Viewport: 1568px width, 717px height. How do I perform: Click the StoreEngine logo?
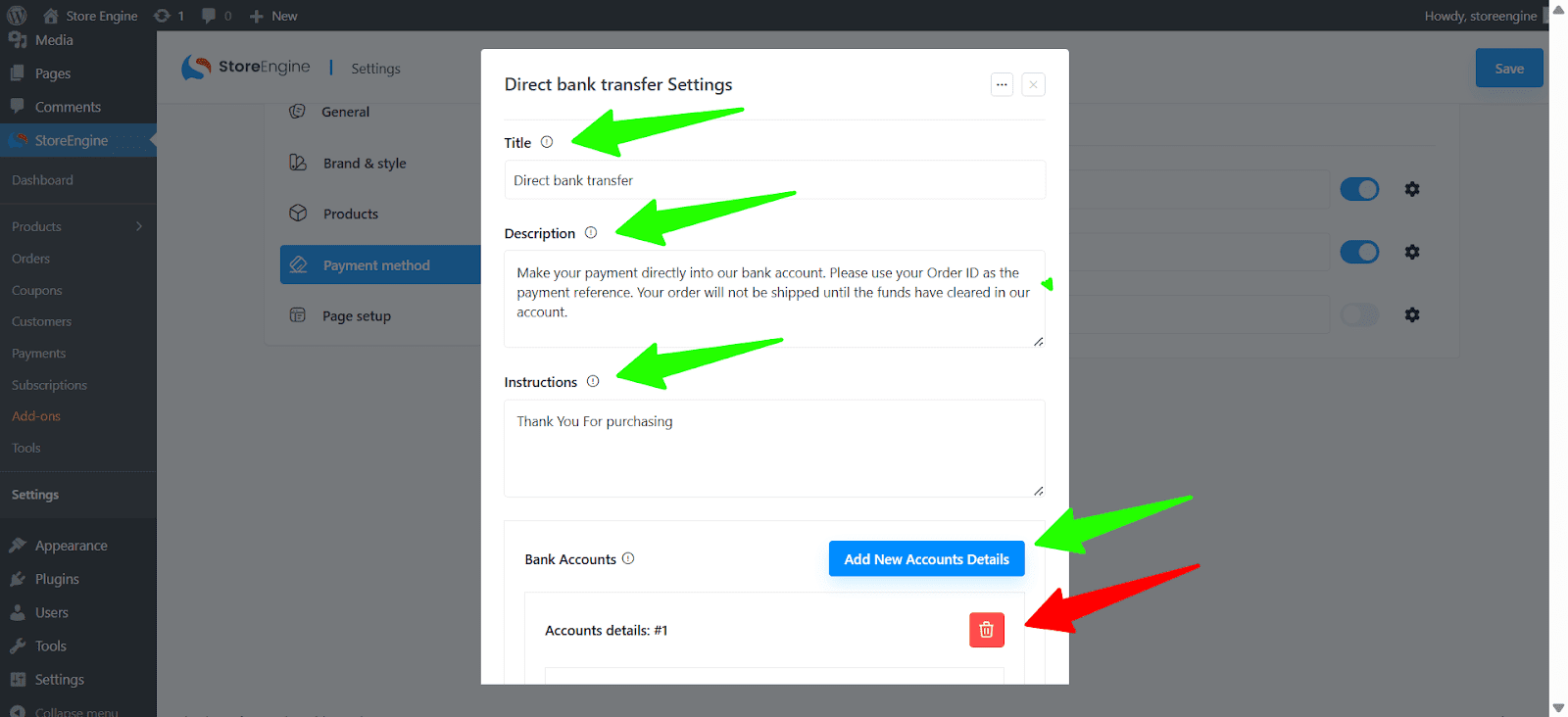(x=246, y=68)
